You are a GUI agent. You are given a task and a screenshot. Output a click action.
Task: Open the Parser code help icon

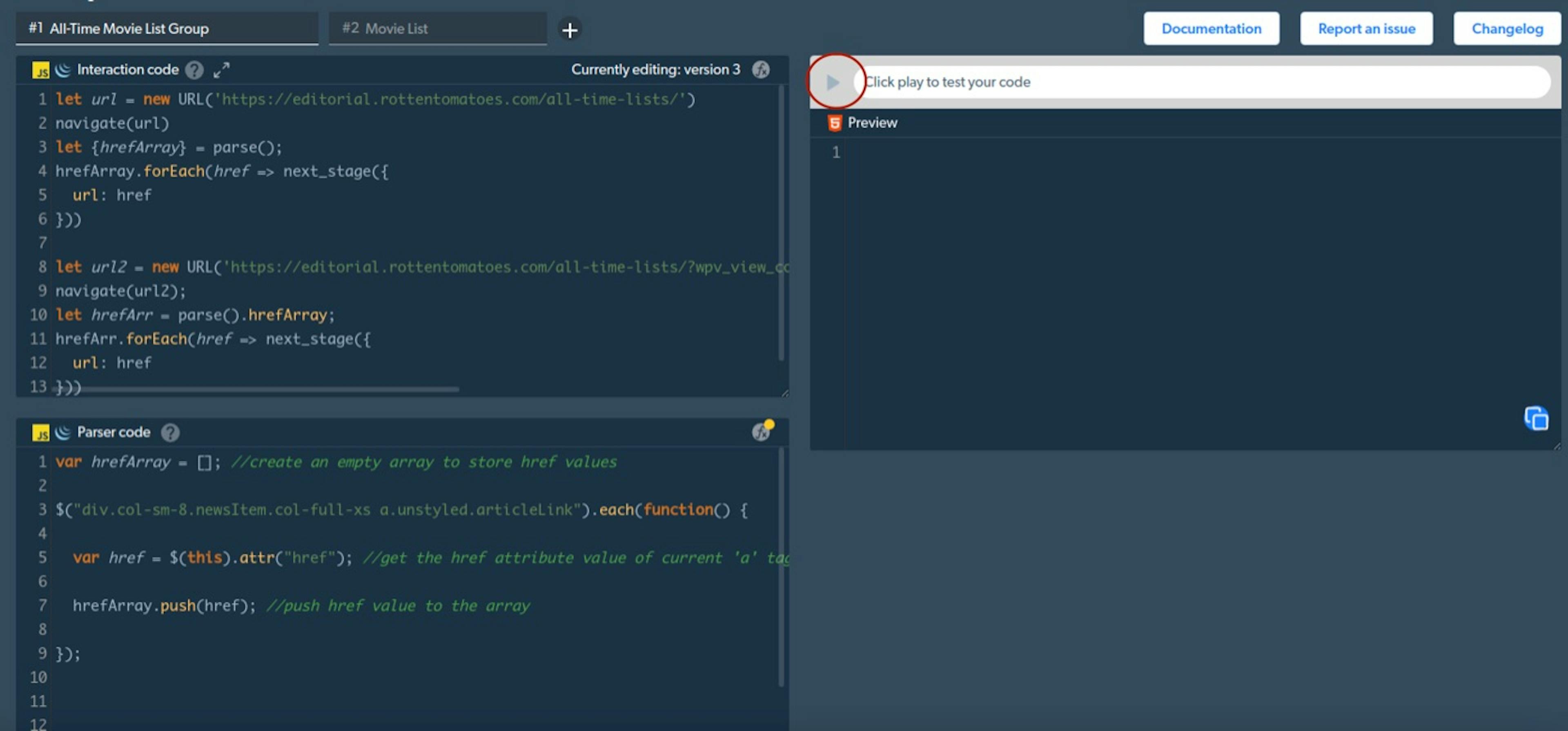[x=170, y=432]
